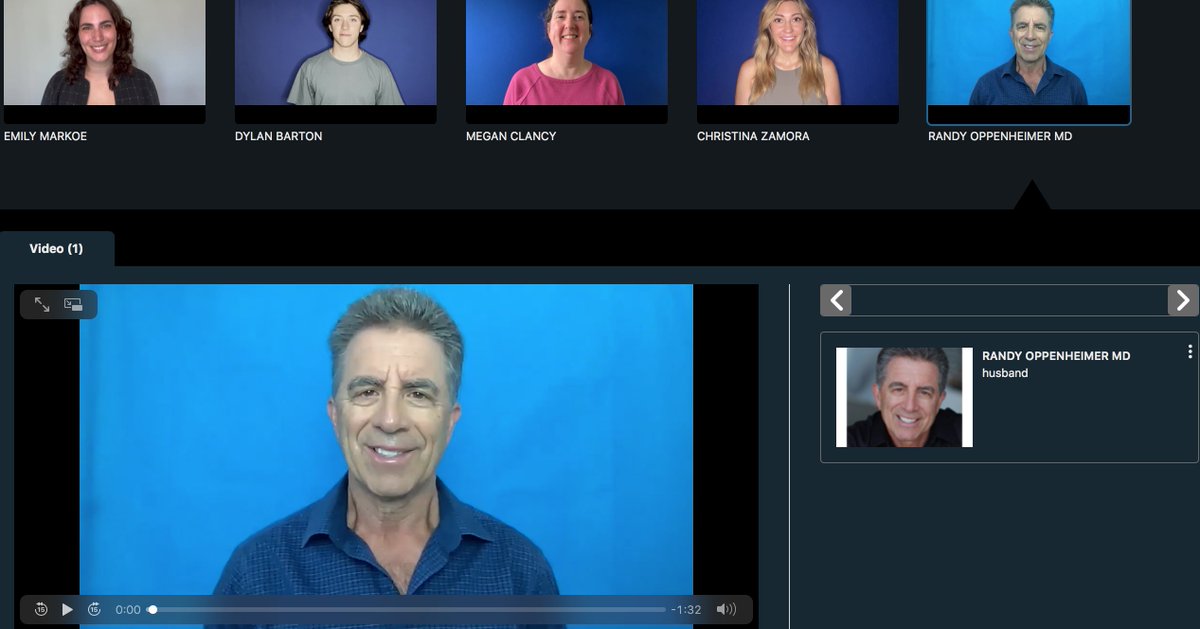Open Randy Oppenheimer headshot in side card
Viewport: 1200px width, 629px height.
point(904,397)
